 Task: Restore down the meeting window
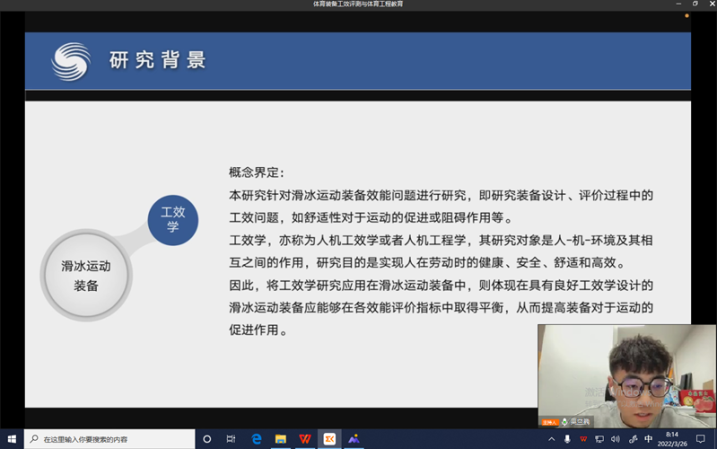coord(695,4)
